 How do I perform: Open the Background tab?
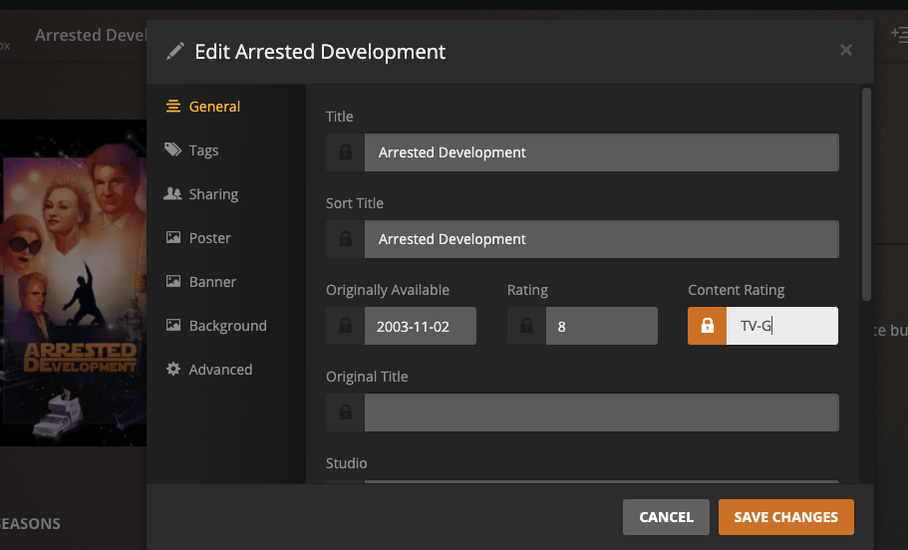(x=227, y=326)
